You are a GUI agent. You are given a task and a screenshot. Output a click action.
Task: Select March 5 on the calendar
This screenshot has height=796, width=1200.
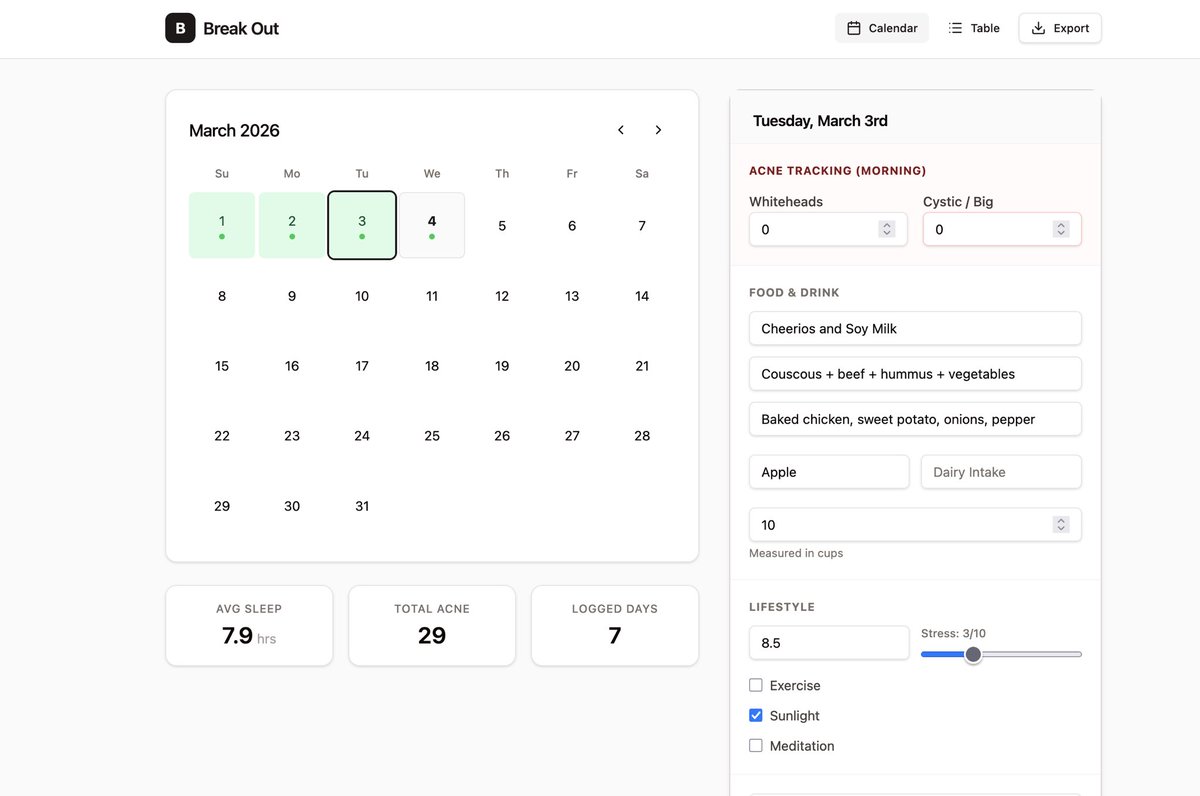pos(502,225)
